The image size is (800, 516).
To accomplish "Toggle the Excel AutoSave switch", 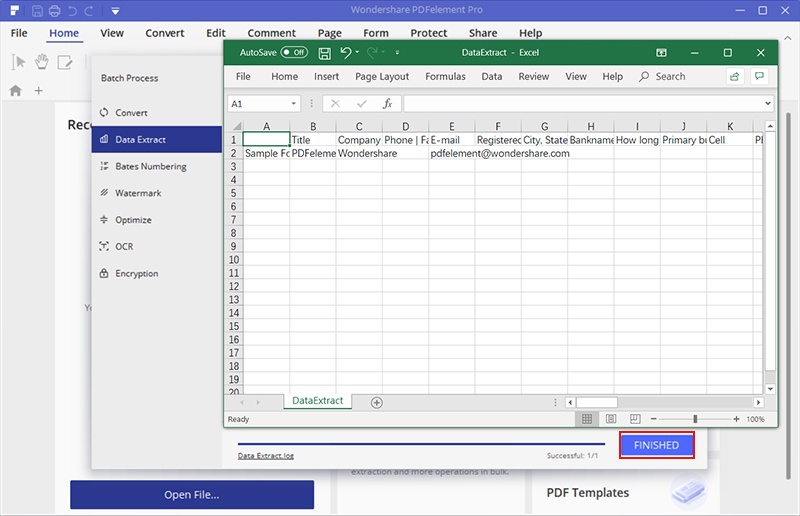I will click(294, 52).
